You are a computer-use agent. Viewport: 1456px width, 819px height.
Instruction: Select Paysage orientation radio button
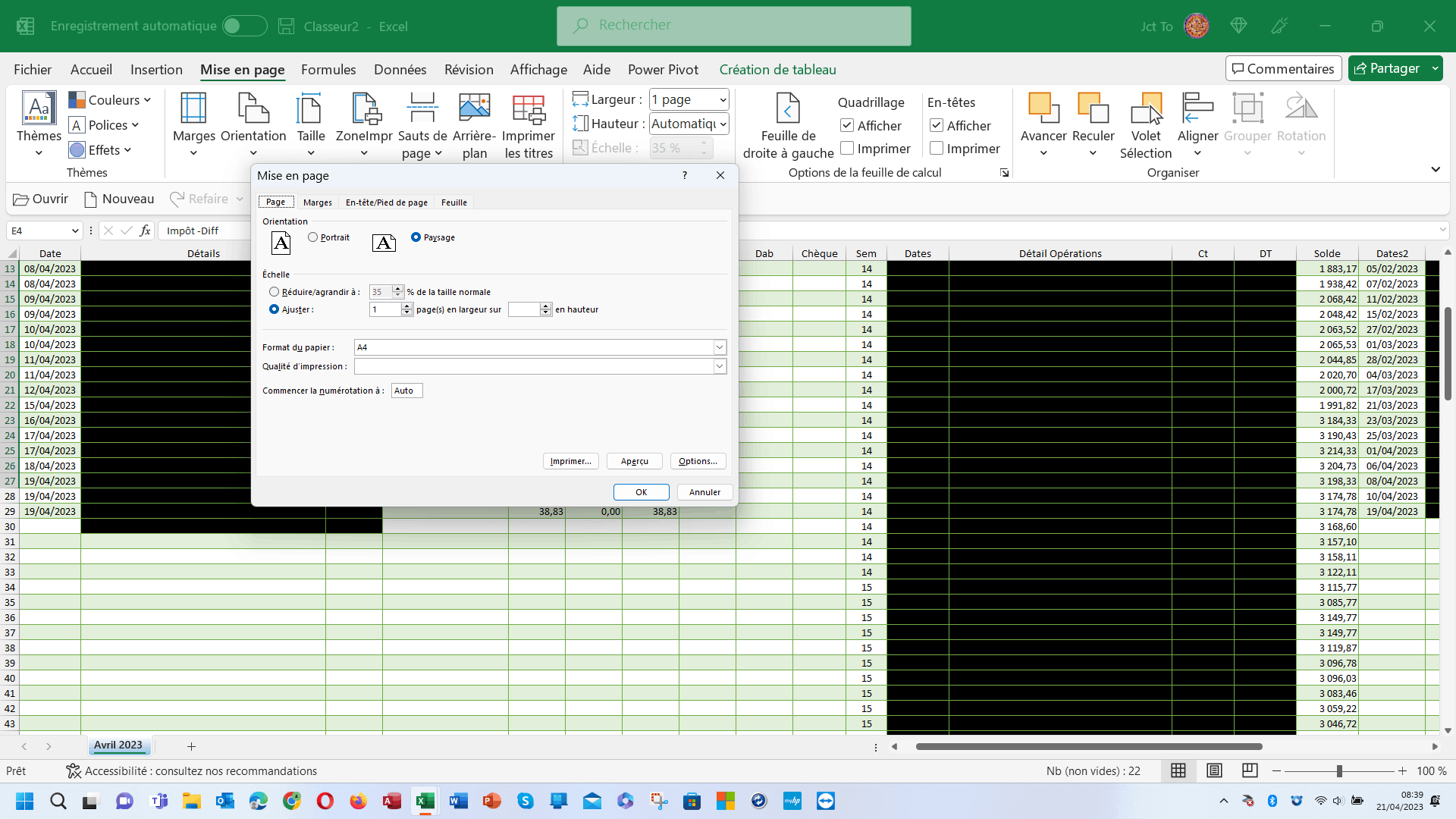tap(416, 237)
